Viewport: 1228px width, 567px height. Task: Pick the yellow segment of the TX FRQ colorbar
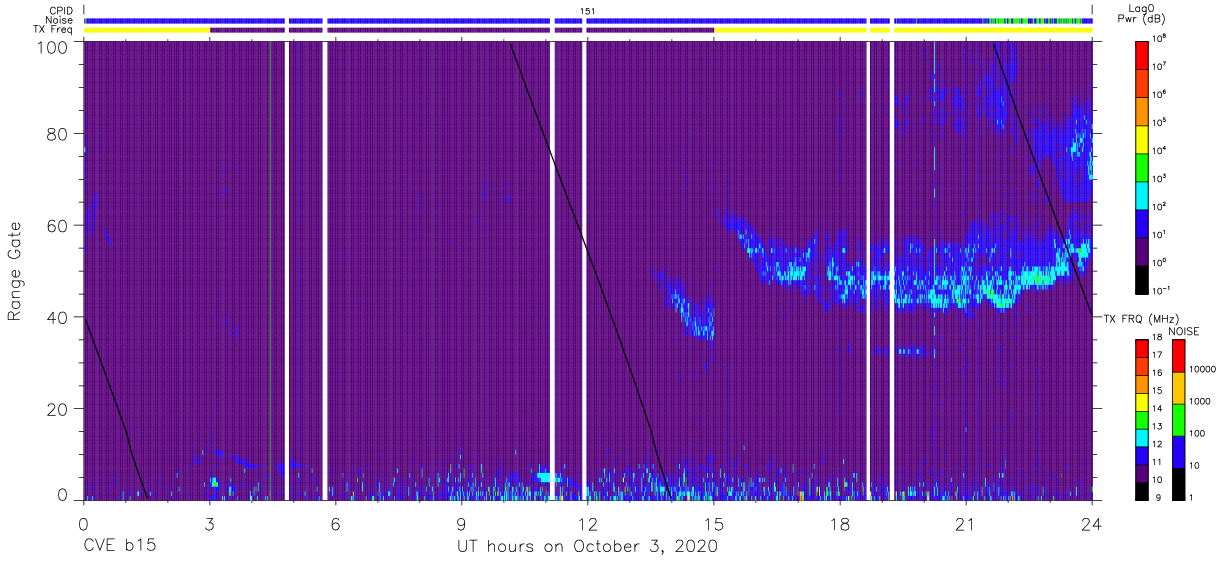coord(1143,402)
